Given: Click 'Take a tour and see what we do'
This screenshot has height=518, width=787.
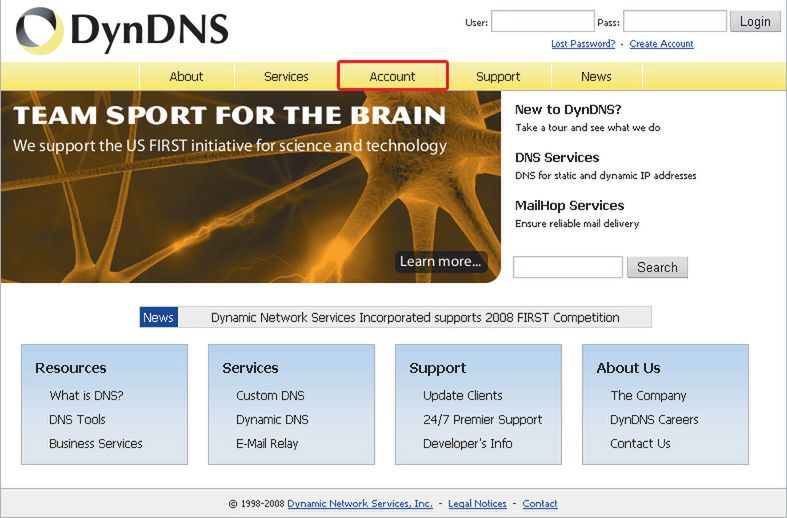Looking at the screenshot, I should click(588, 127).
